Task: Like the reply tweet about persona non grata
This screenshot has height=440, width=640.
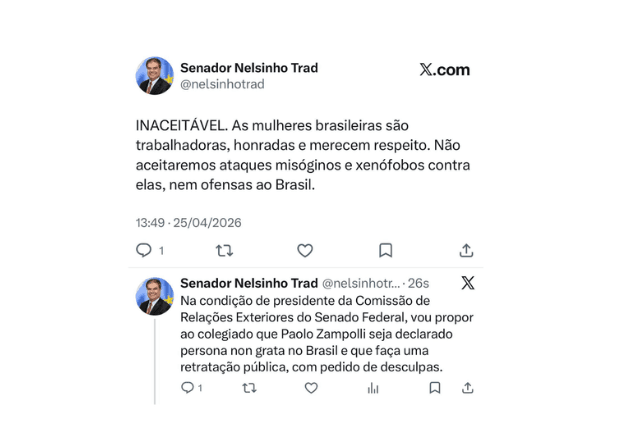Action: click(x=311, y=388)
